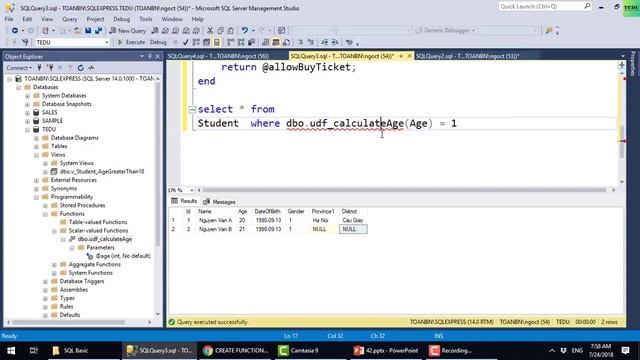Switch to the Messages tab
The width and height of the screenshot is (640, 360).
point(220,202)
